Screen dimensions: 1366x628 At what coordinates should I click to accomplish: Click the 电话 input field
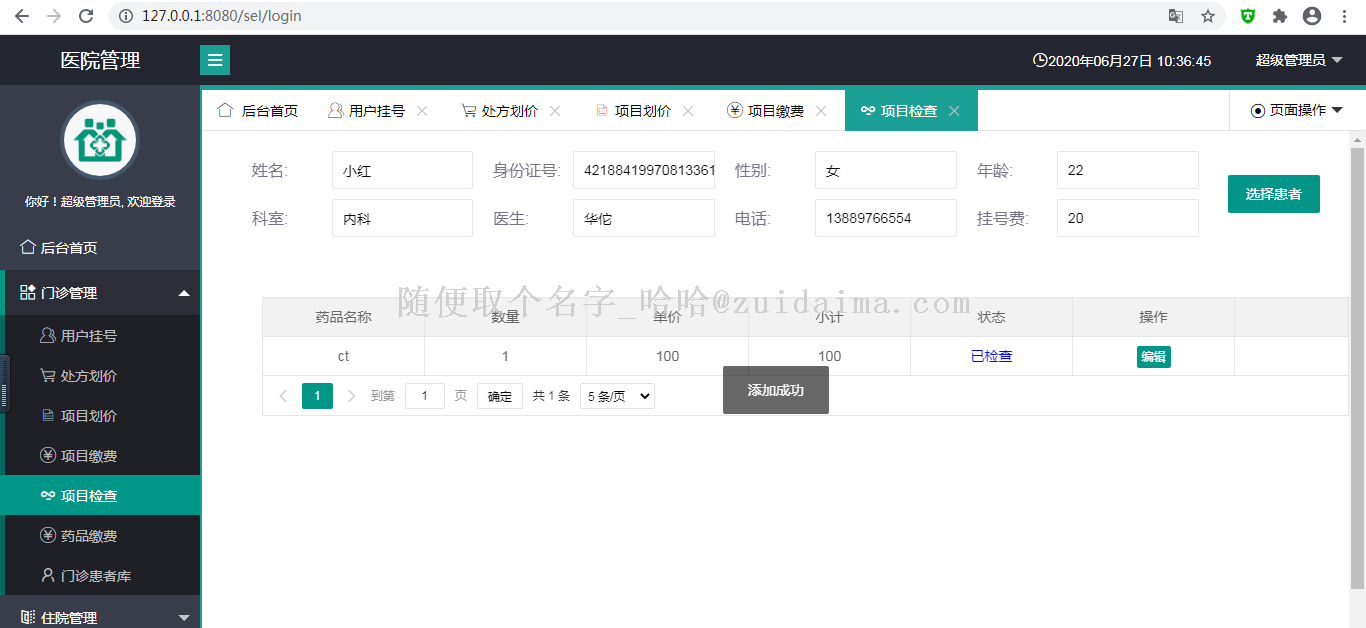pos(886,218)
